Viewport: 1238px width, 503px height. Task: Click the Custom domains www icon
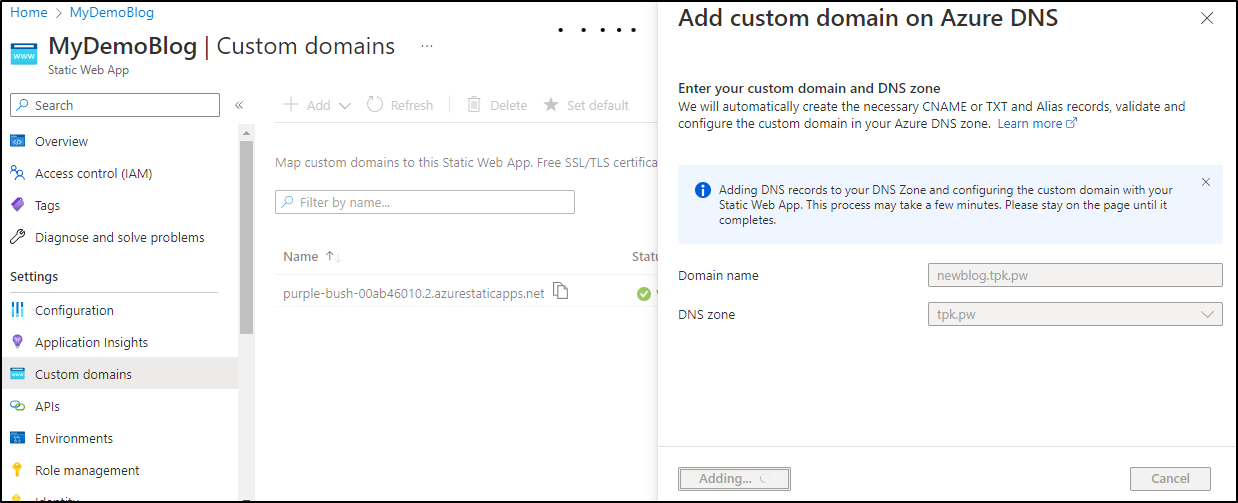click(x=17, y=374)
